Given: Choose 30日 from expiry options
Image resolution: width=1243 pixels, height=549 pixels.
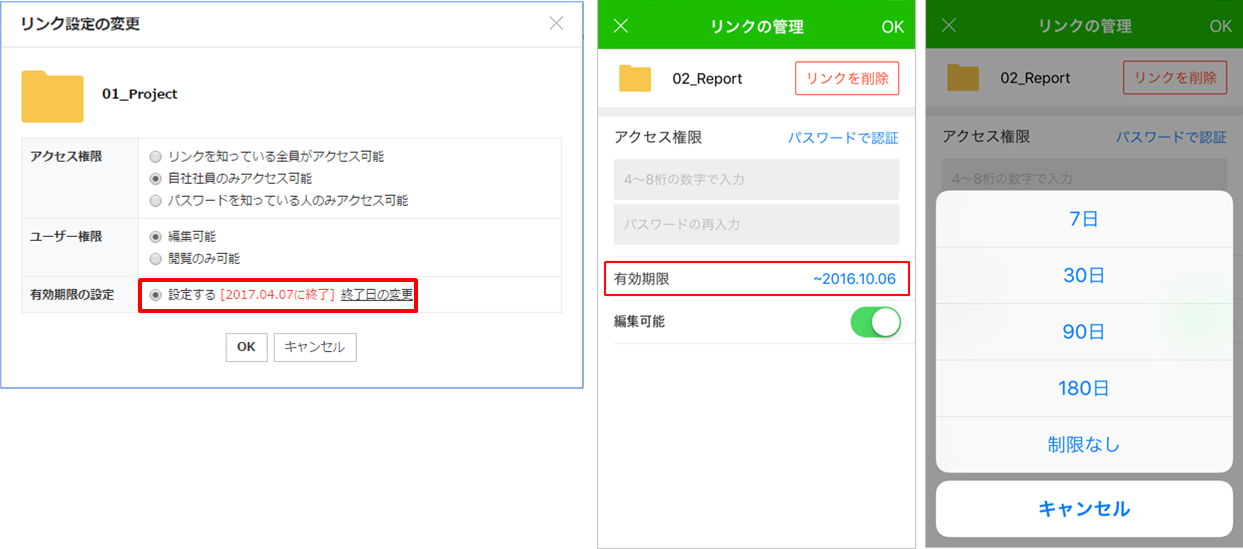Looking at the screenshot, I should tap(1083, 276).
